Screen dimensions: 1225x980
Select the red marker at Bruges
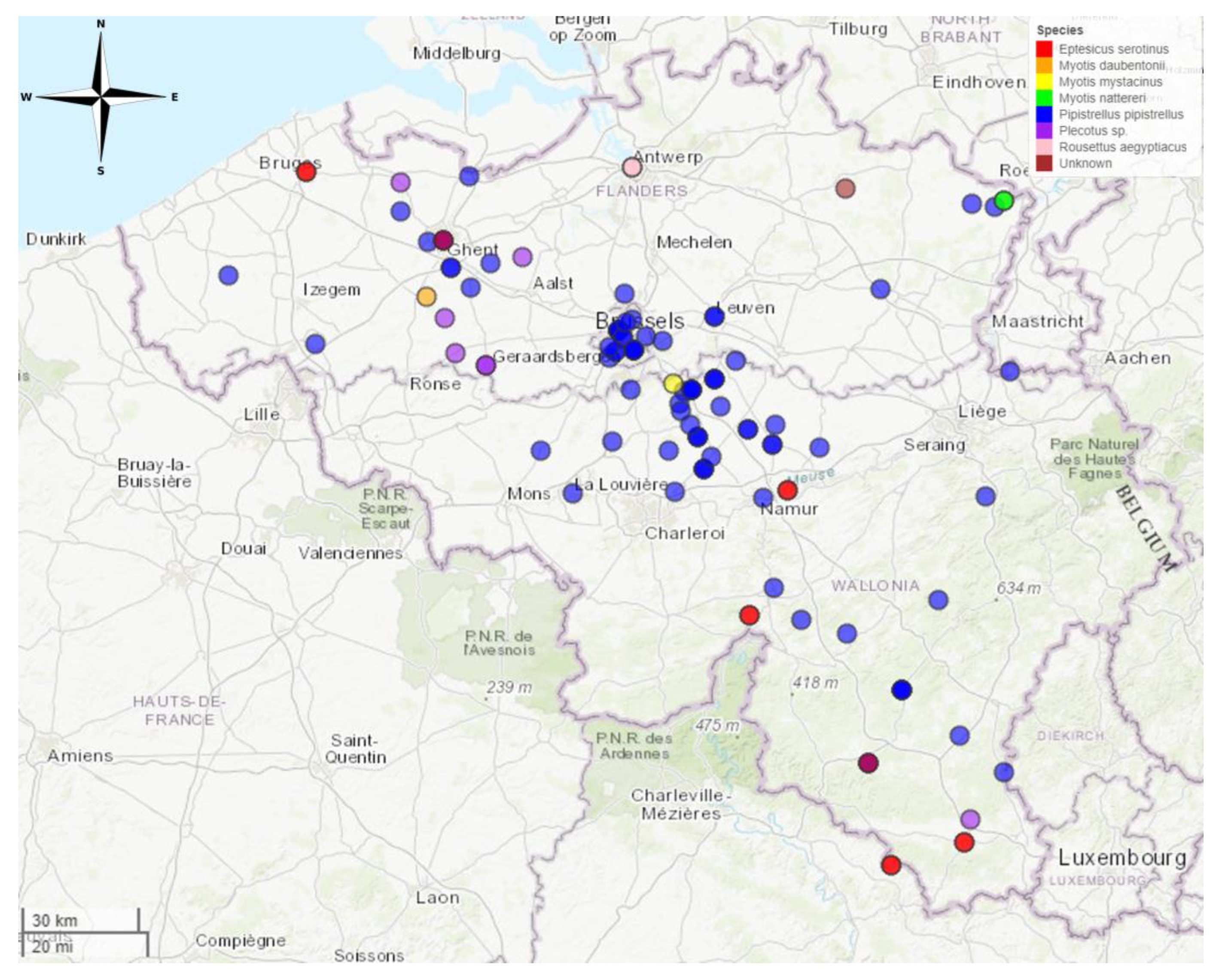[x=306, y=172]
